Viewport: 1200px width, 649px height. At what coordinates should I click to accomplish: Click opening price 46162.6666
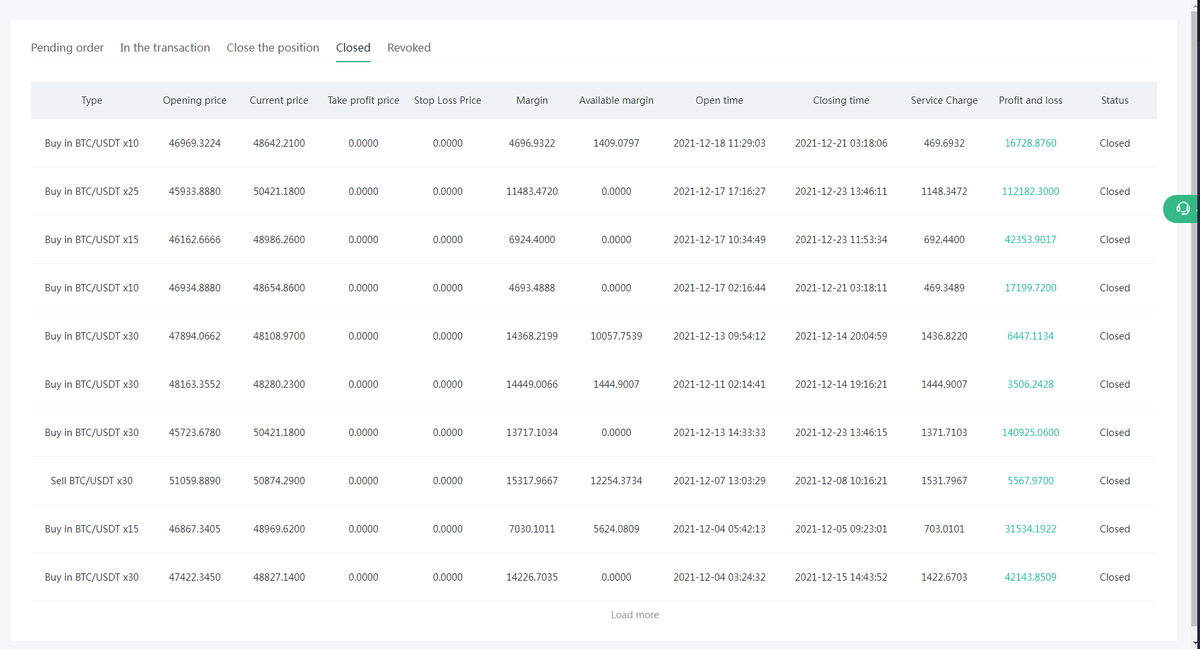coord(195,240)
